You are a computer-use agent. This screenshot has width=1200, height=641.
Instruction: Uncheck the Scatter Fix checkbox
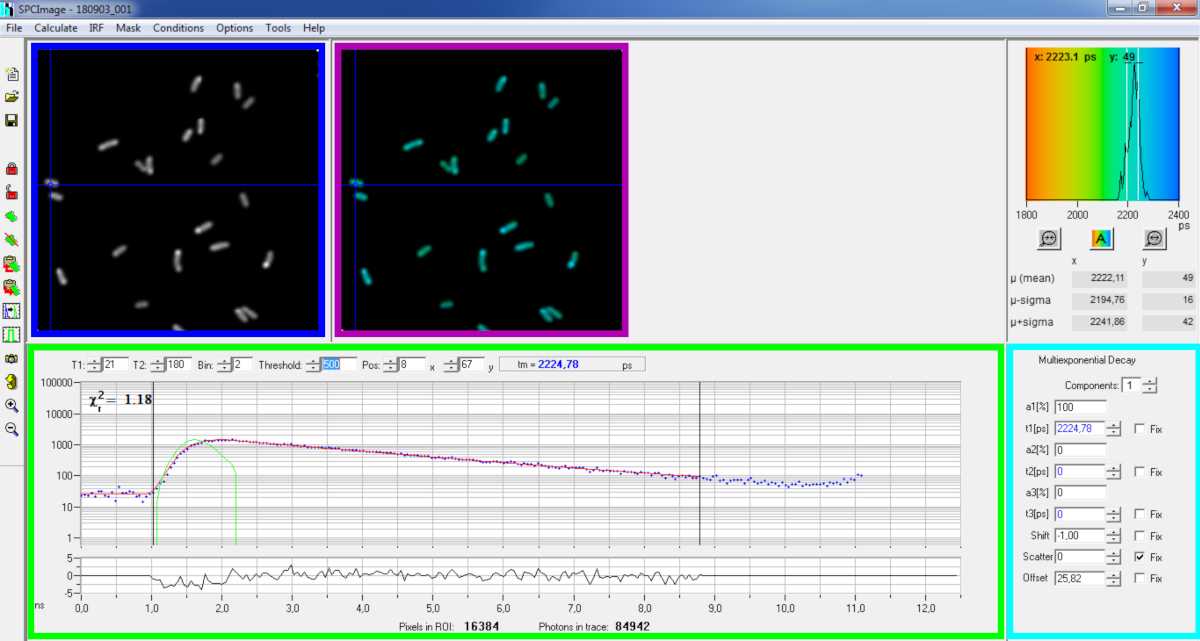[x=1140, y=557]
